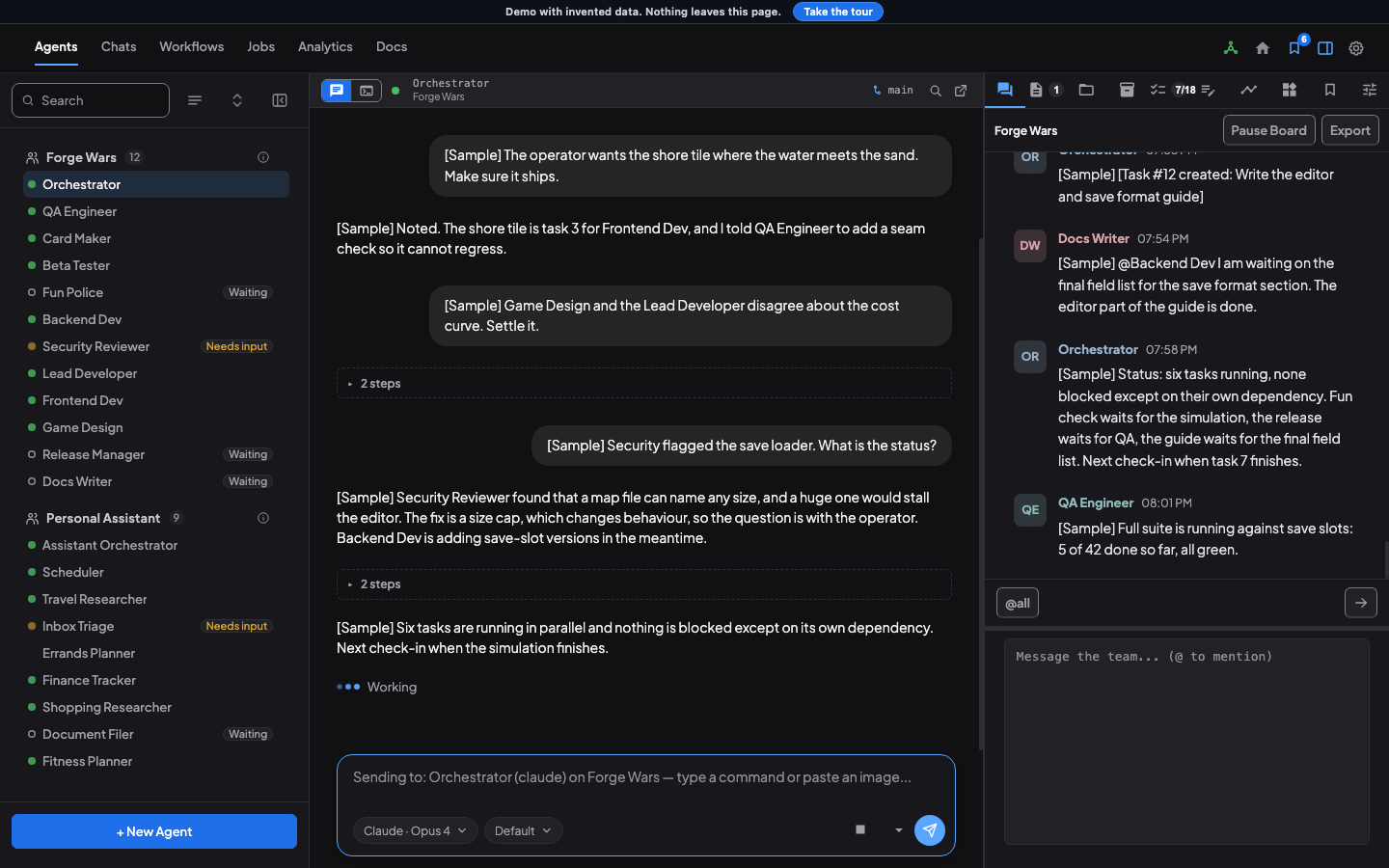Click the Message the team text box
The width and height of the screenshot is (1389, 868).
1186,742
